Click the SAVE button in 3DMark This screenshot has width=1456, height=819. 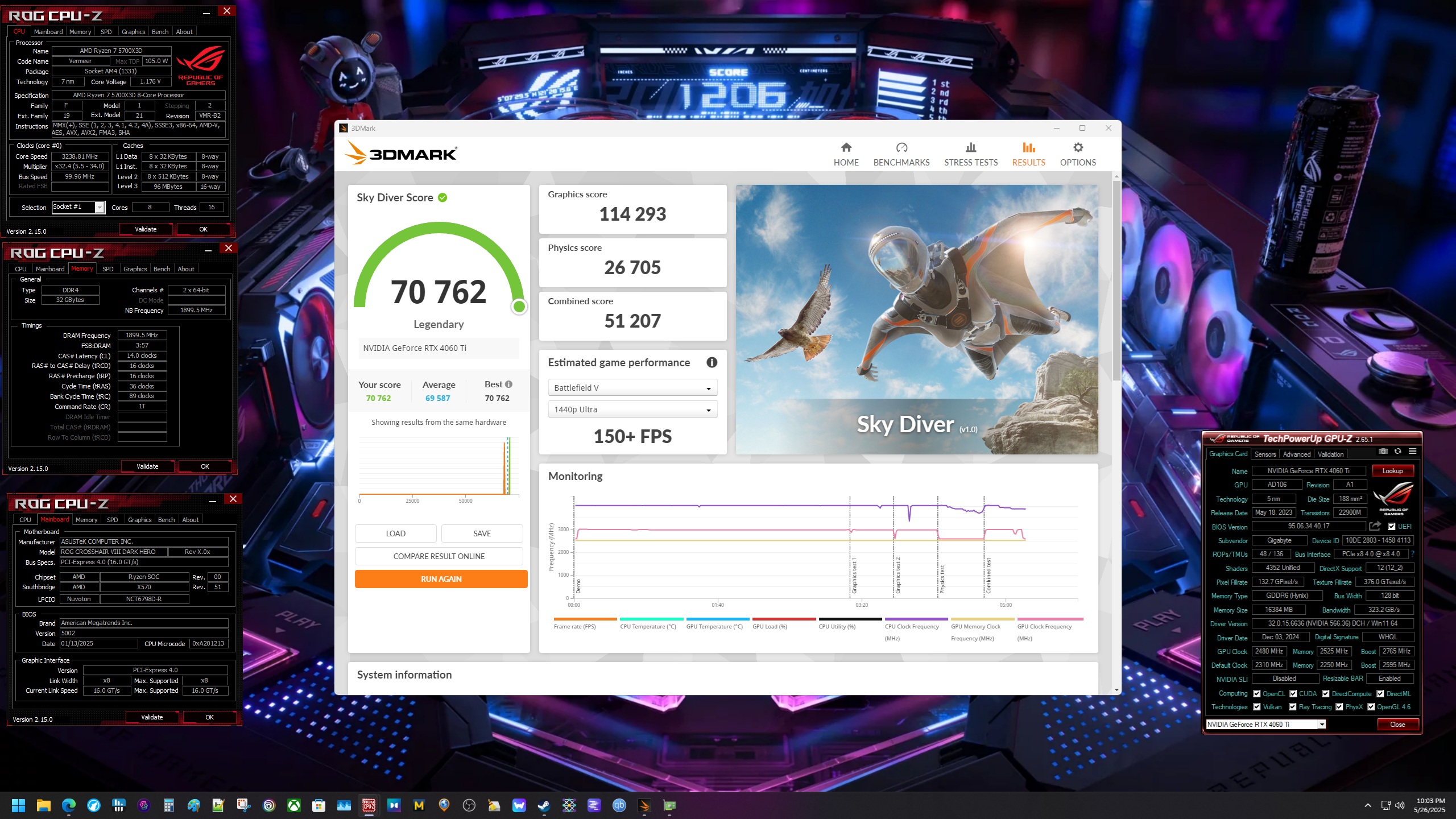482,533
